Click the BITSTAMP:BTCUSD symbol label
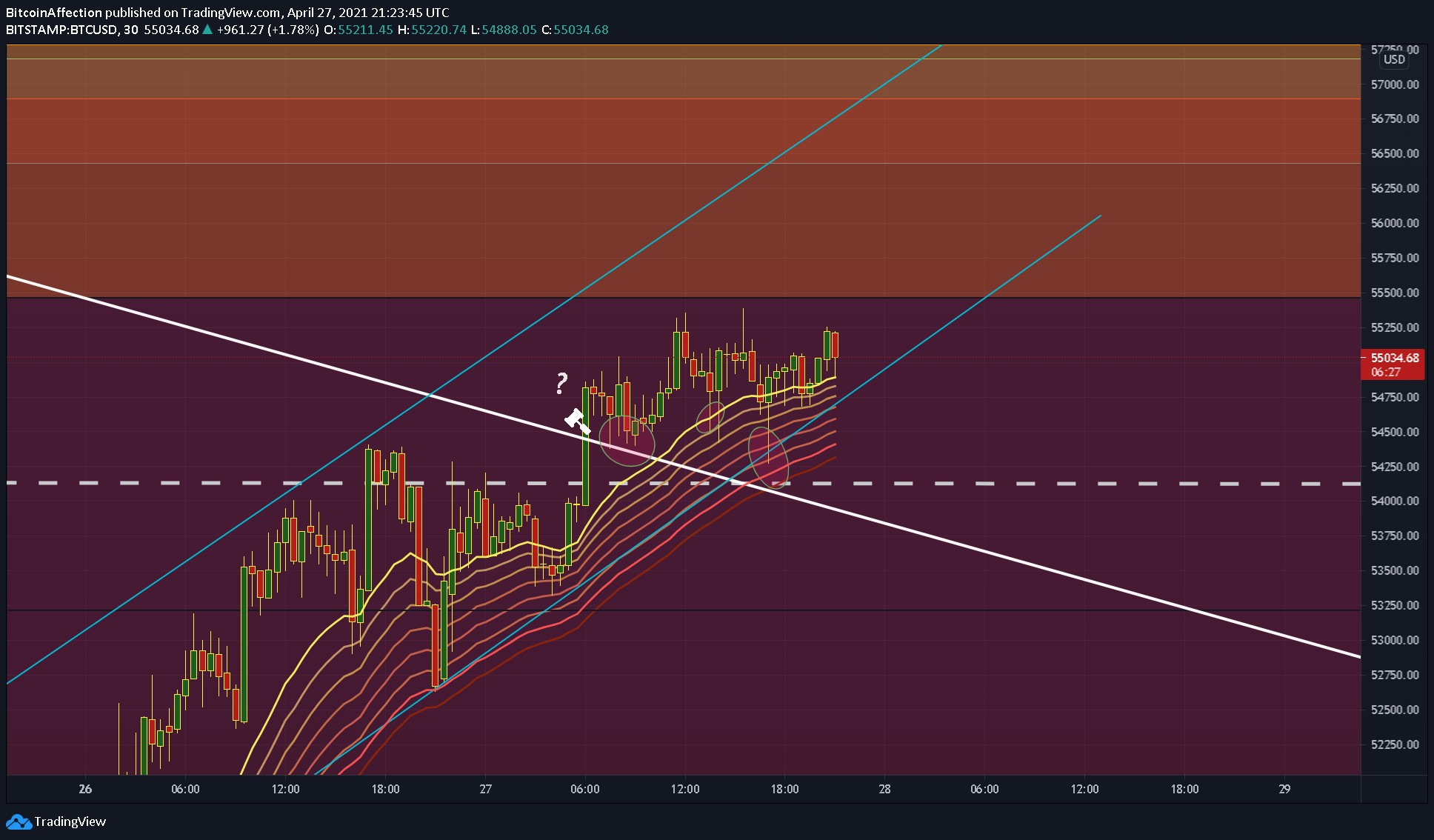Screen dimensions: 1434x840 click(61, 30)
